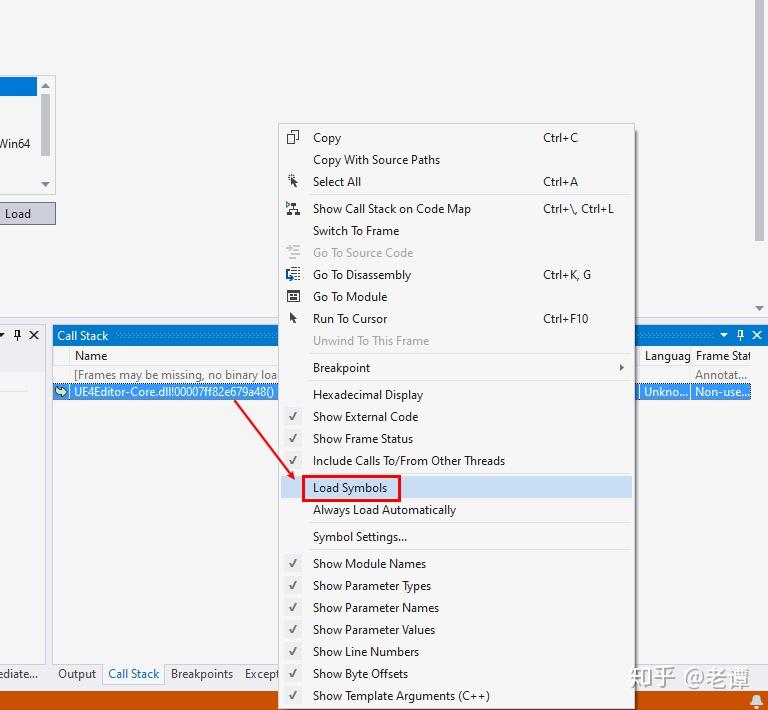Click the Code Map diagram icon
768x710 pixels.
[293, 209]
